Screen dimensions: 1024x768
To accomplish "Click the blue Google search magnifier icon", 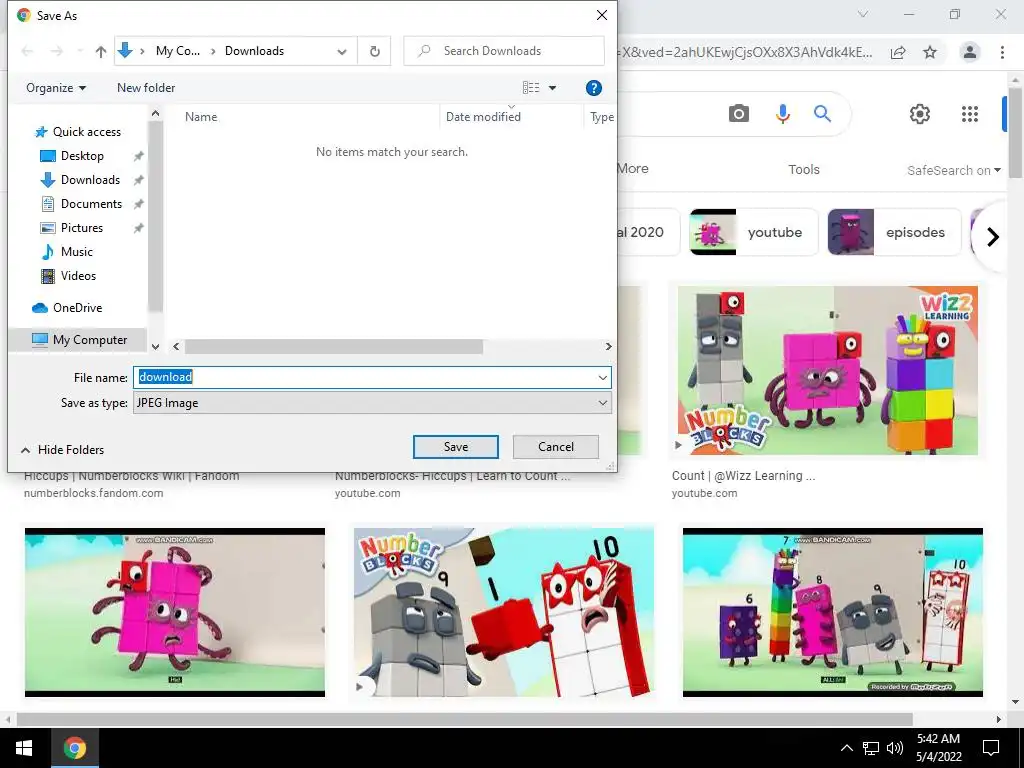I will [822, 114].
